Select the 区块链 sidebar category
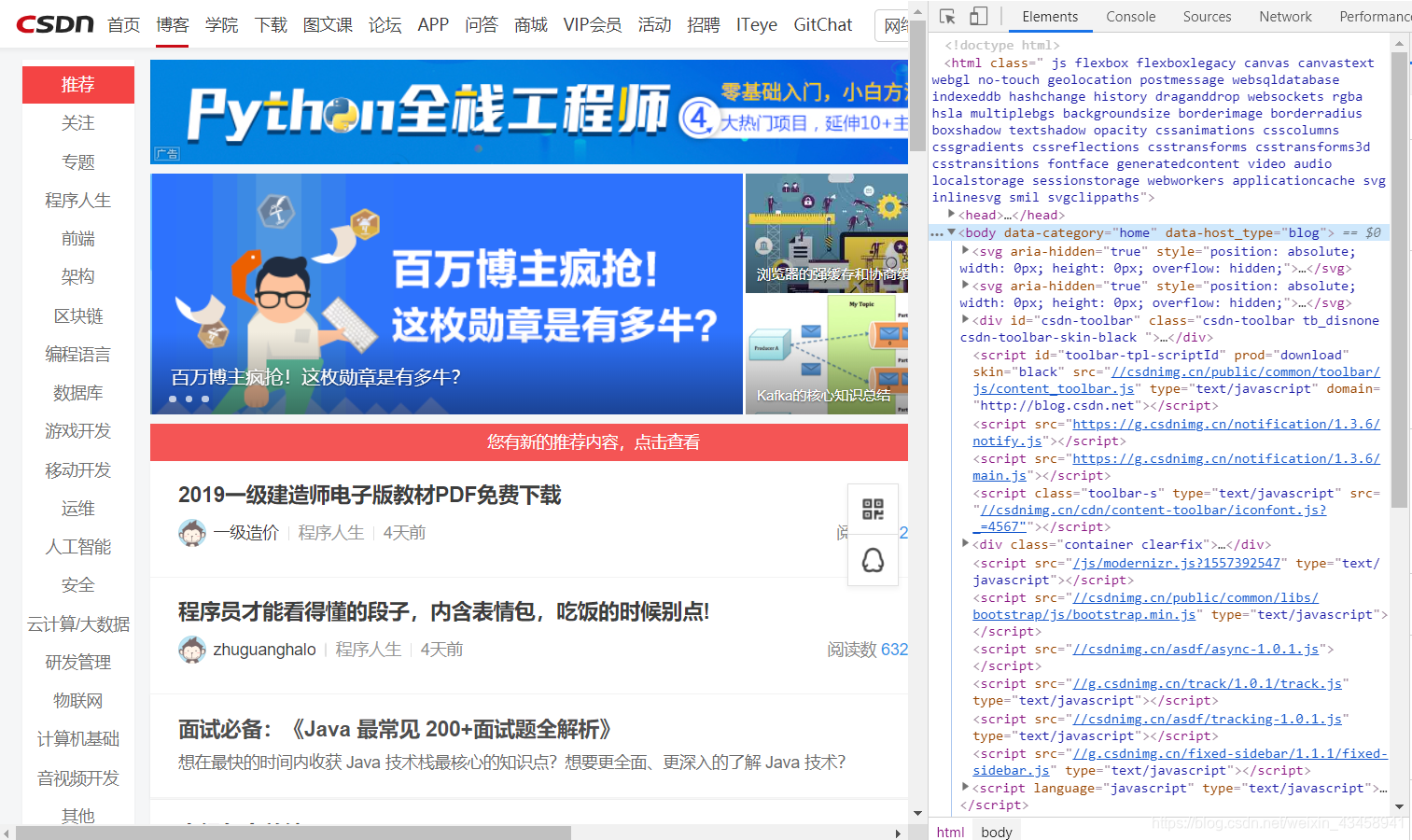The width and height of the screenshot is (1412, 840). 78,316
